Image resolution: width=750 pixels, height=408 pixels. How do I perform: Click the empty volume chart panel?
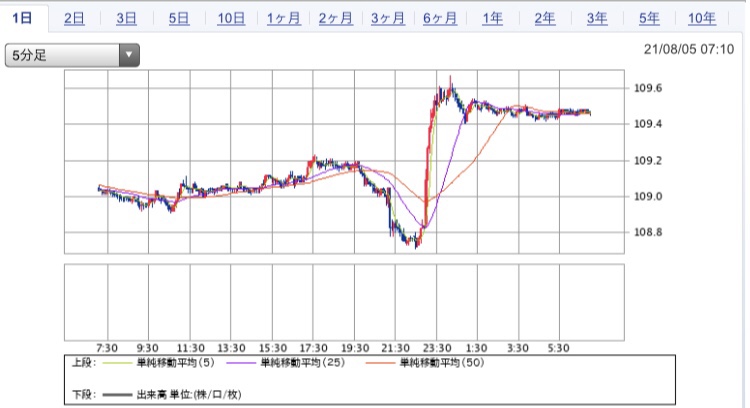(344, 302)
